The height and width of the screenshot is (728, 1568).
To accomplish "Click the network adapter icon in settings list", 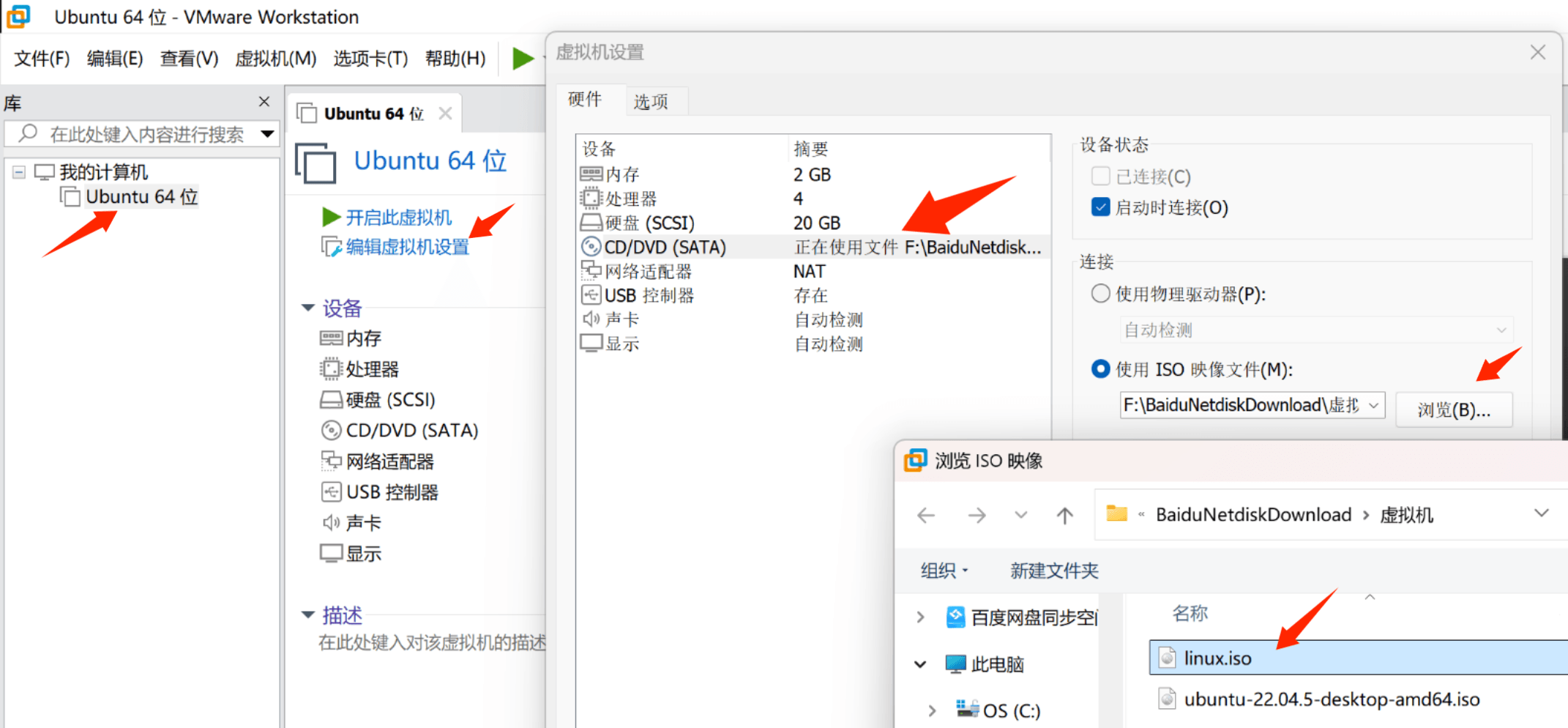I will (x=591, y=271).
